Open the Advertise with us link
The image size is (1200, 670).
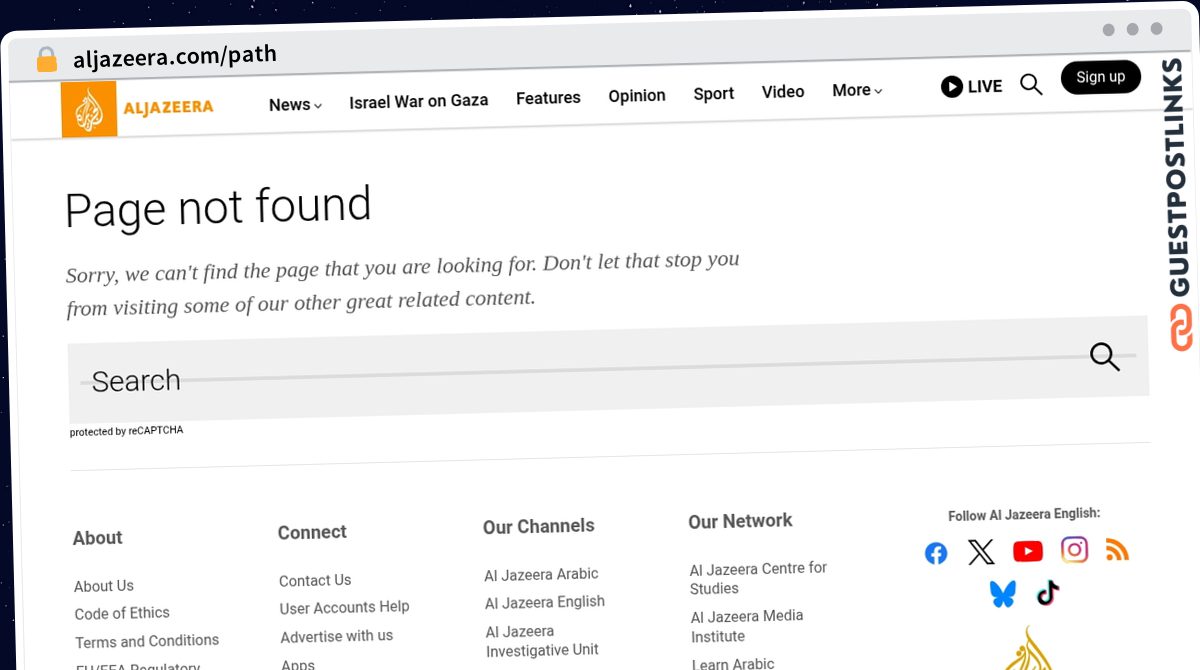click(337, 636)
